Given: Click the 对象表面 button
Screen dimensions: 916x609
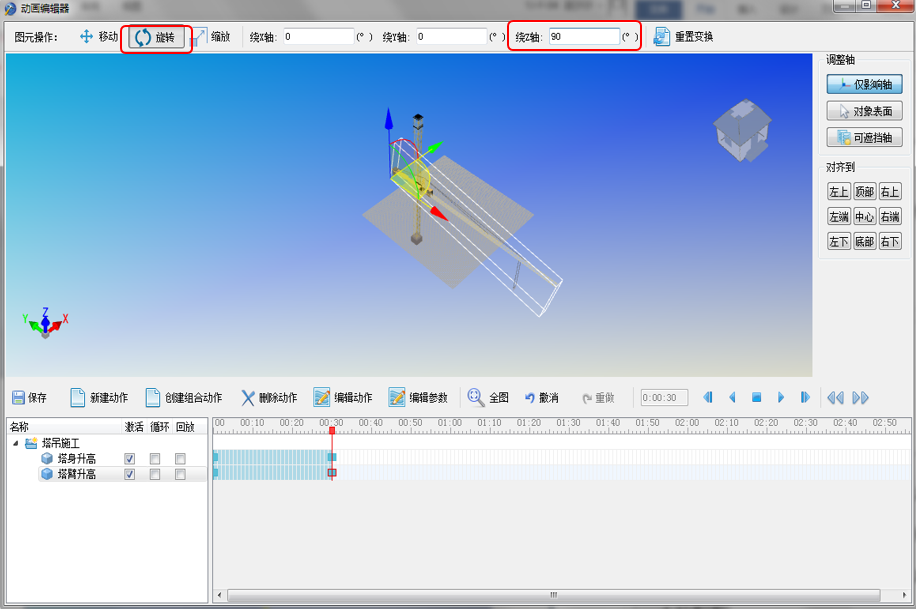Looking at the screenshot, I should coord(865,111).
